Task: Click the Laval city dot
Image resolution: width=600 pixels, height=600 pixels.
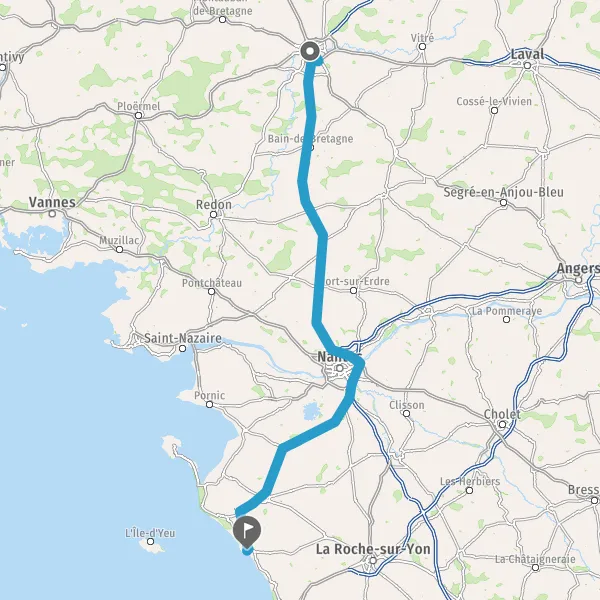Action: click(527, 65)
